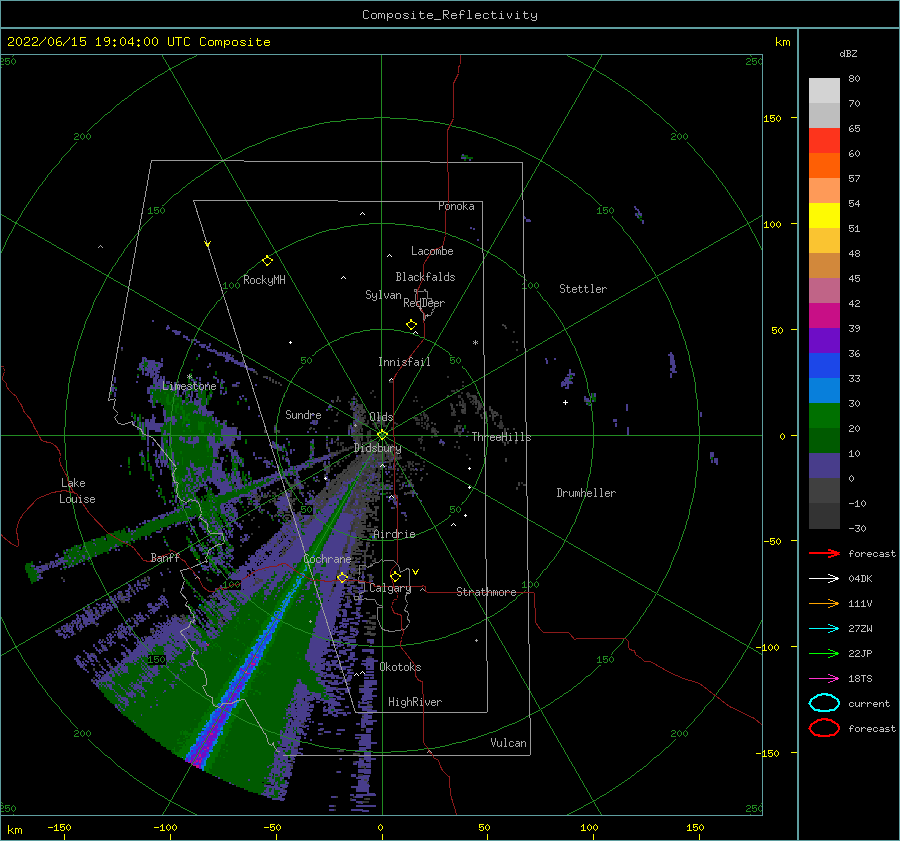This screenshot has width=900, height=841.
Task: Click the Calgary map label
Action: tap(390, 588)
